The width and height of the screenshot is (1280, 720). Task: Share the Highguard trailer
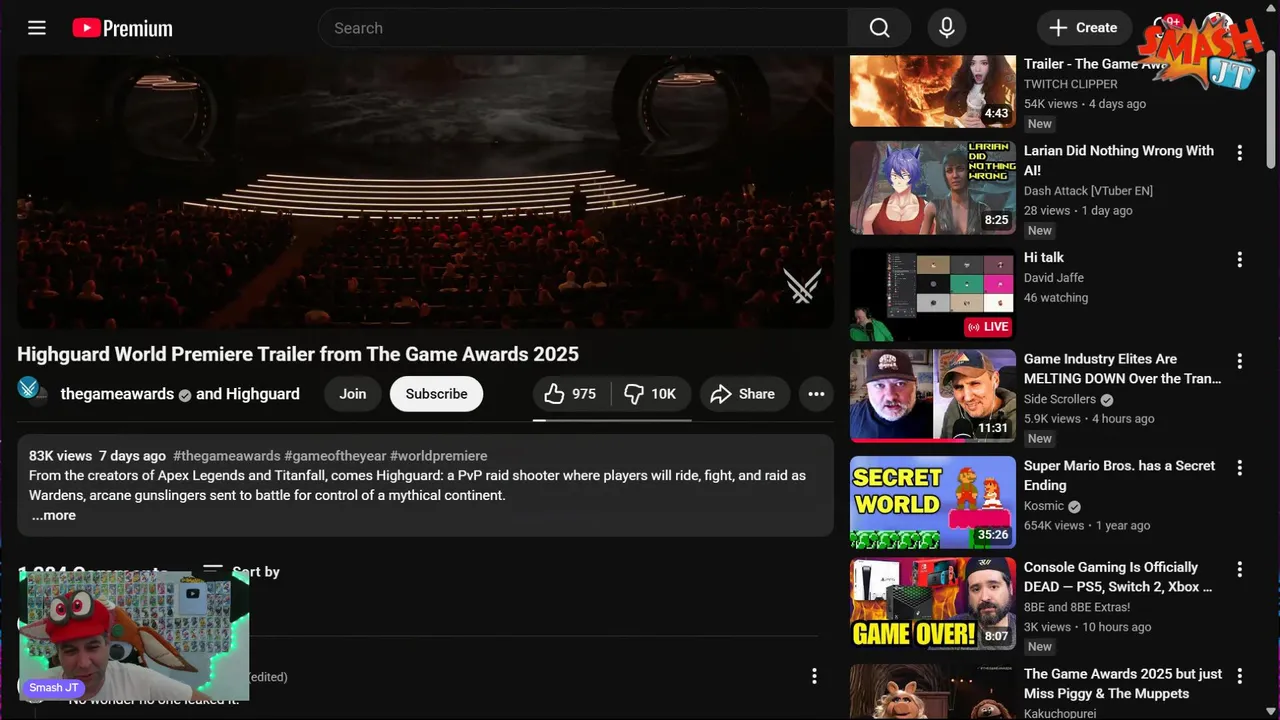pyautogui.click(x=744, y=394)
